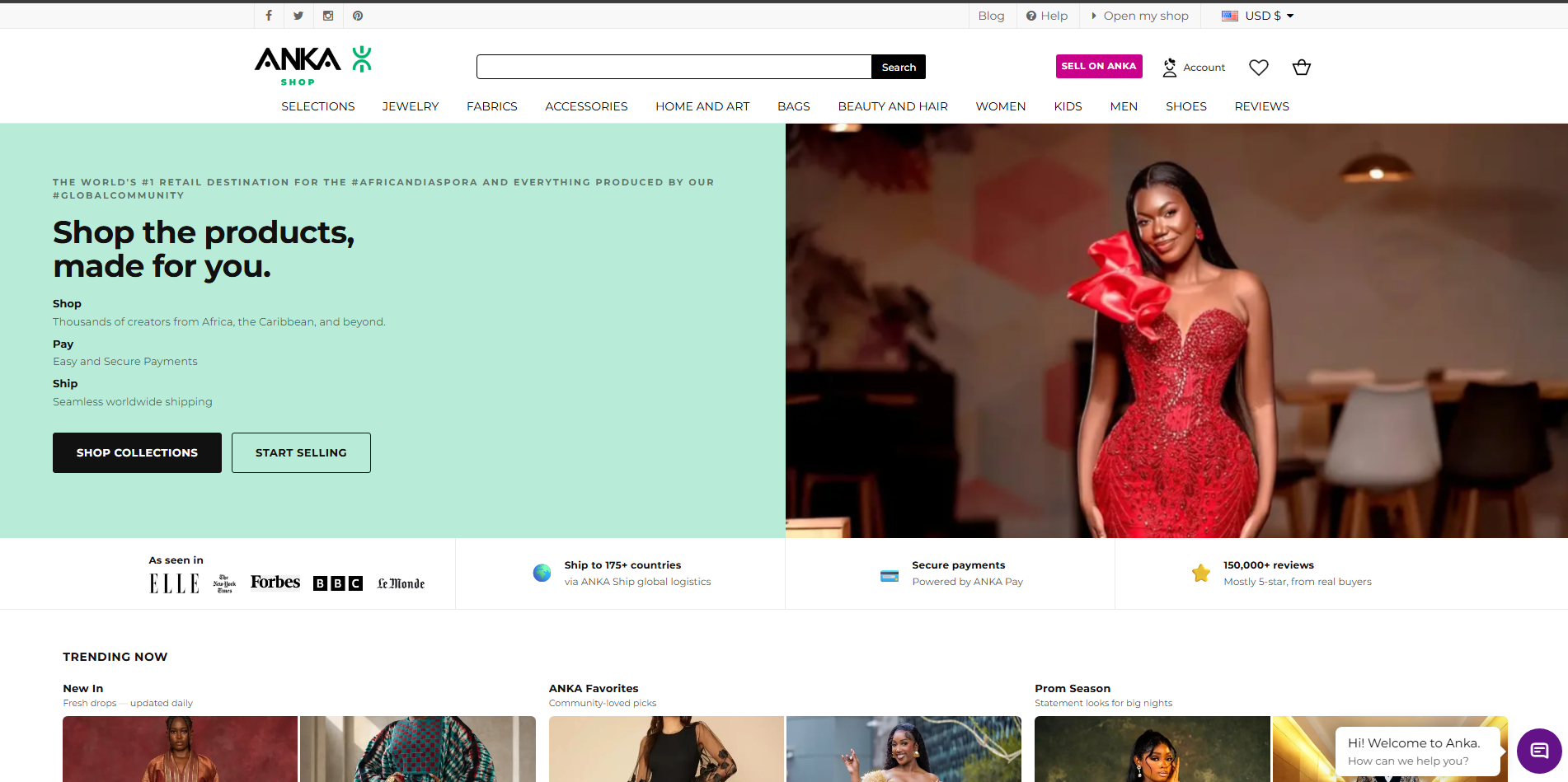Open the chat bubble widget
1568x782 pixels.
pos(1539,751)
